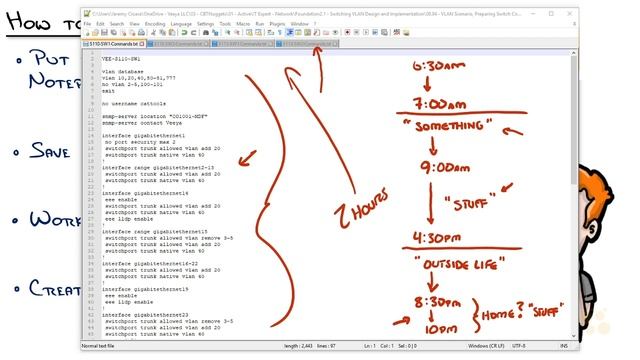Open the Tools menu
This screenshot has height=360, width=640.
pyautogui.click(x=225, y=24)
